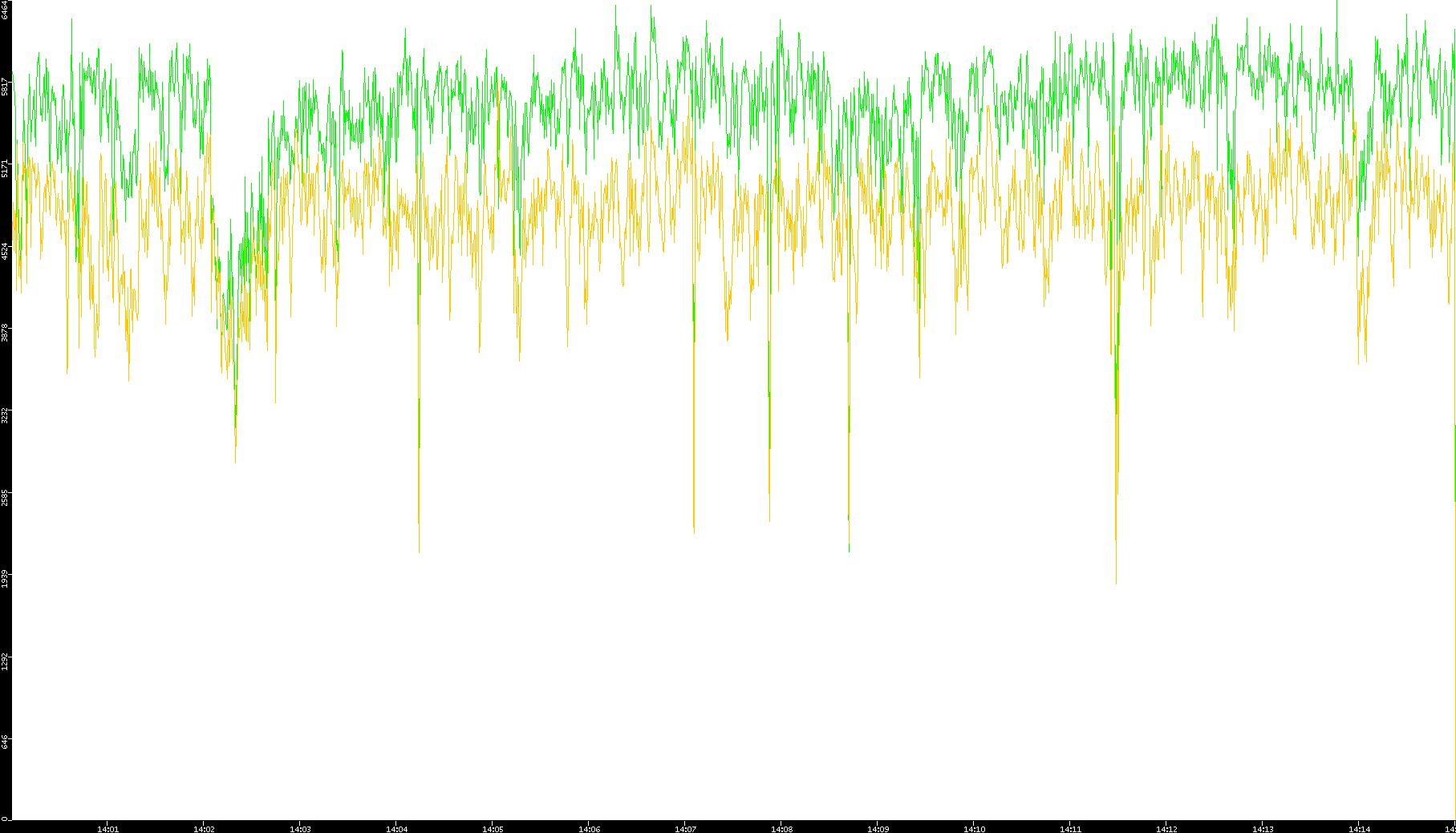Select the 5817 y-axis label
1456x833 pixels.
(5, 87)
